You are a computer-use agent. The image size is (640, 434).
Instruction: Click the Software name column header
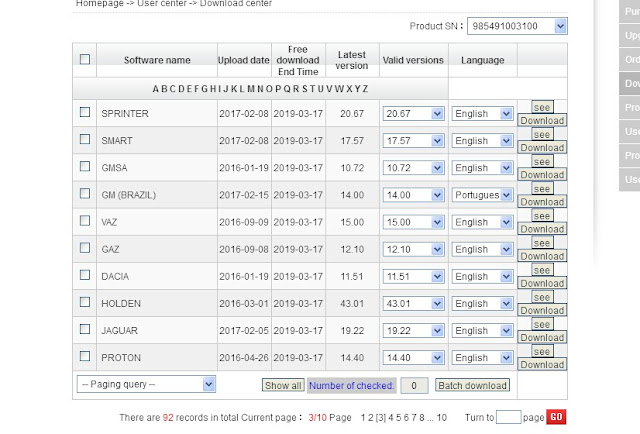tap(157, 60)
